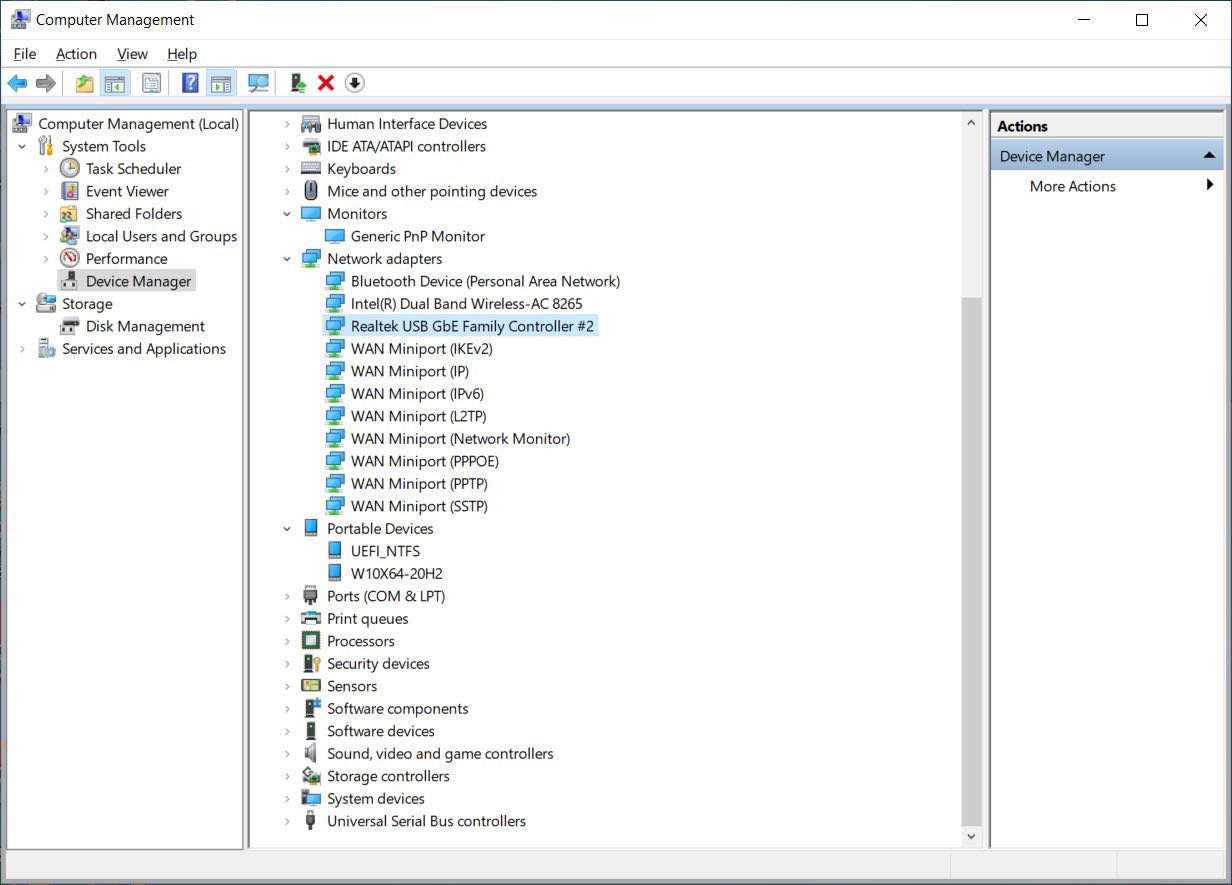Expand the Task Scheduler tree node
1232x885 pixels.
click(46, 169)
